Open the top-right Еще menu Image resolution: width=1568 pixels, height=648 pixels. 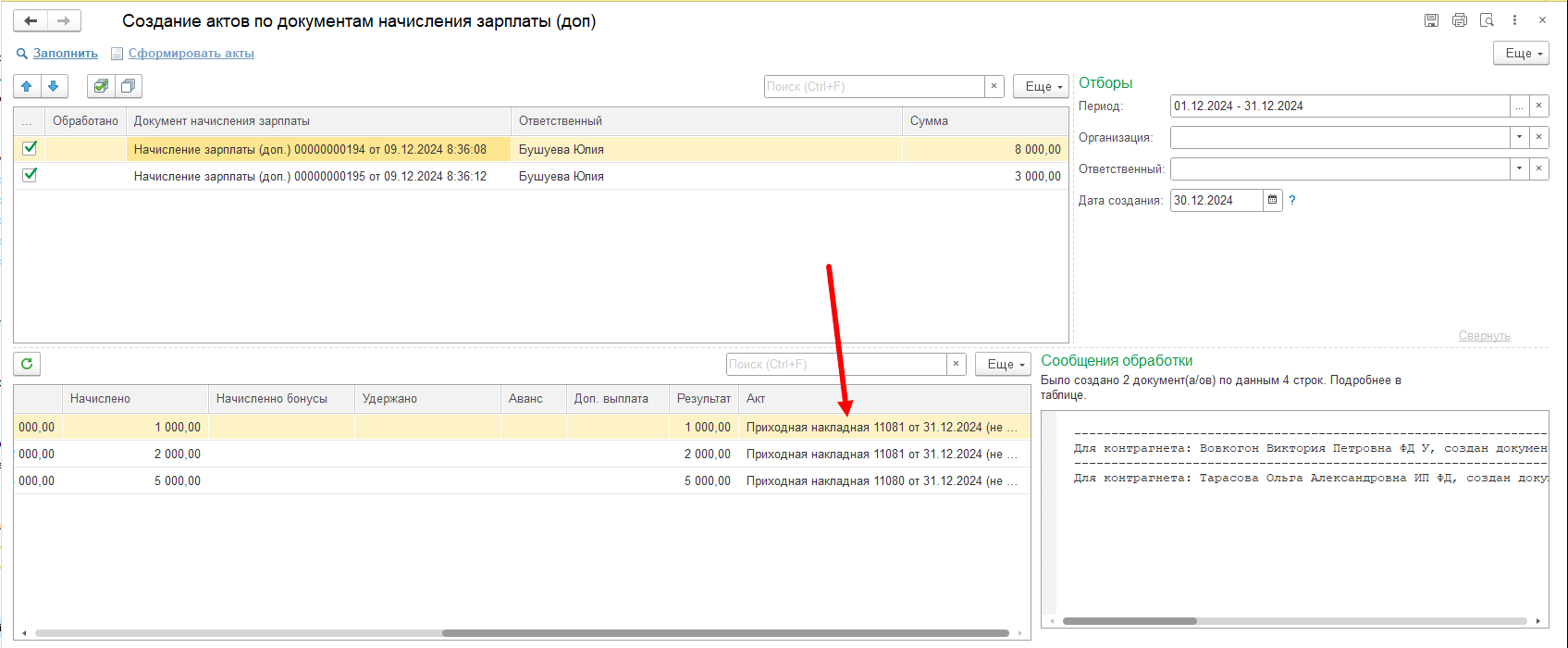(1521, 54)
